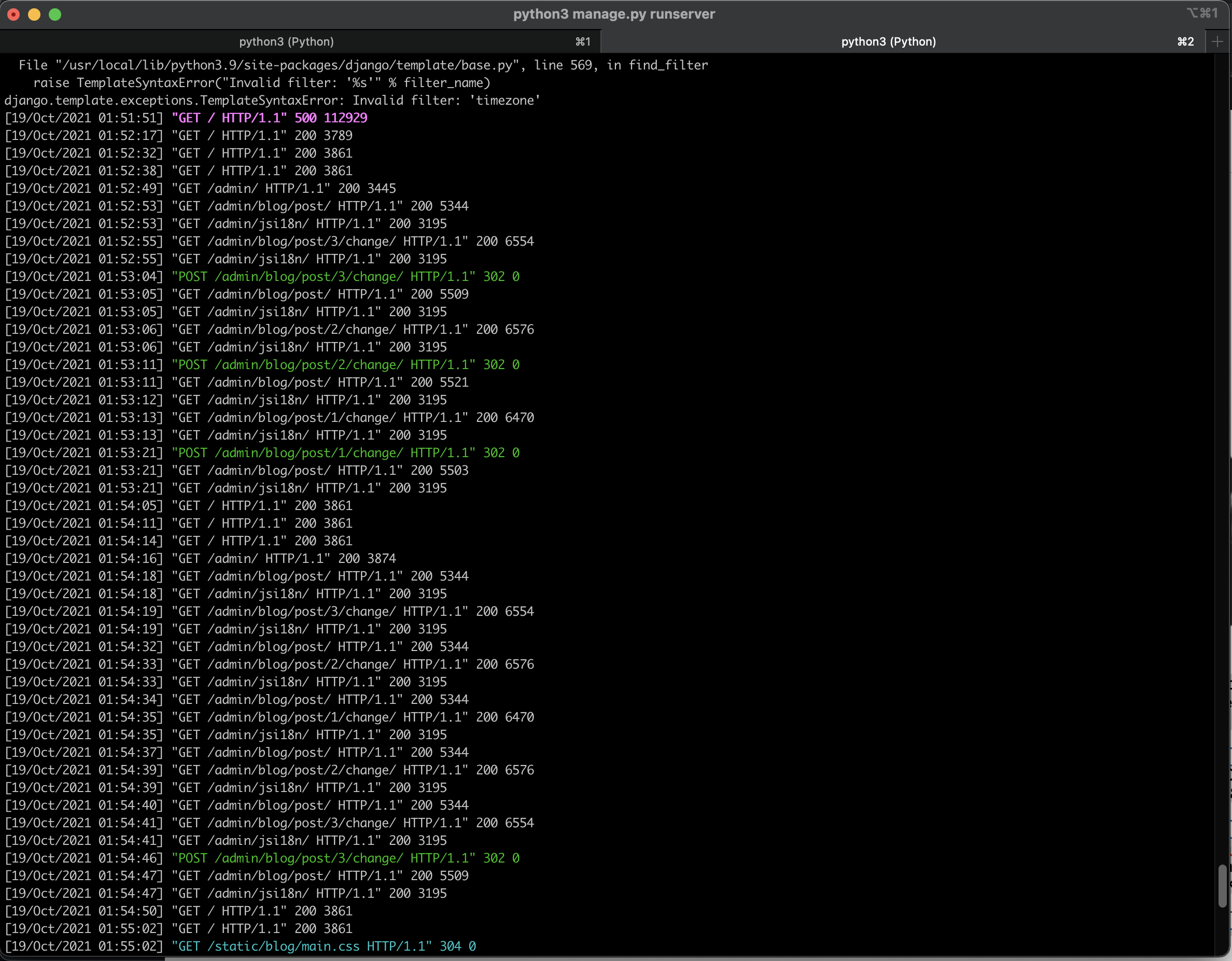Click the GET /admin/blog/post/ at 01:54:47 line

[x=237, y=875]
